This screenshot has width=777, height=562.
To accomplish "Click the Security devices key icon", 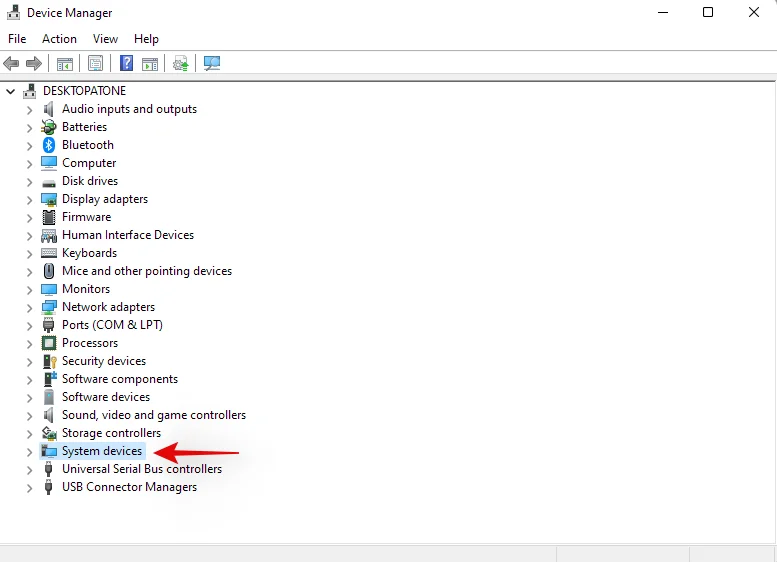I will (50, 361).
